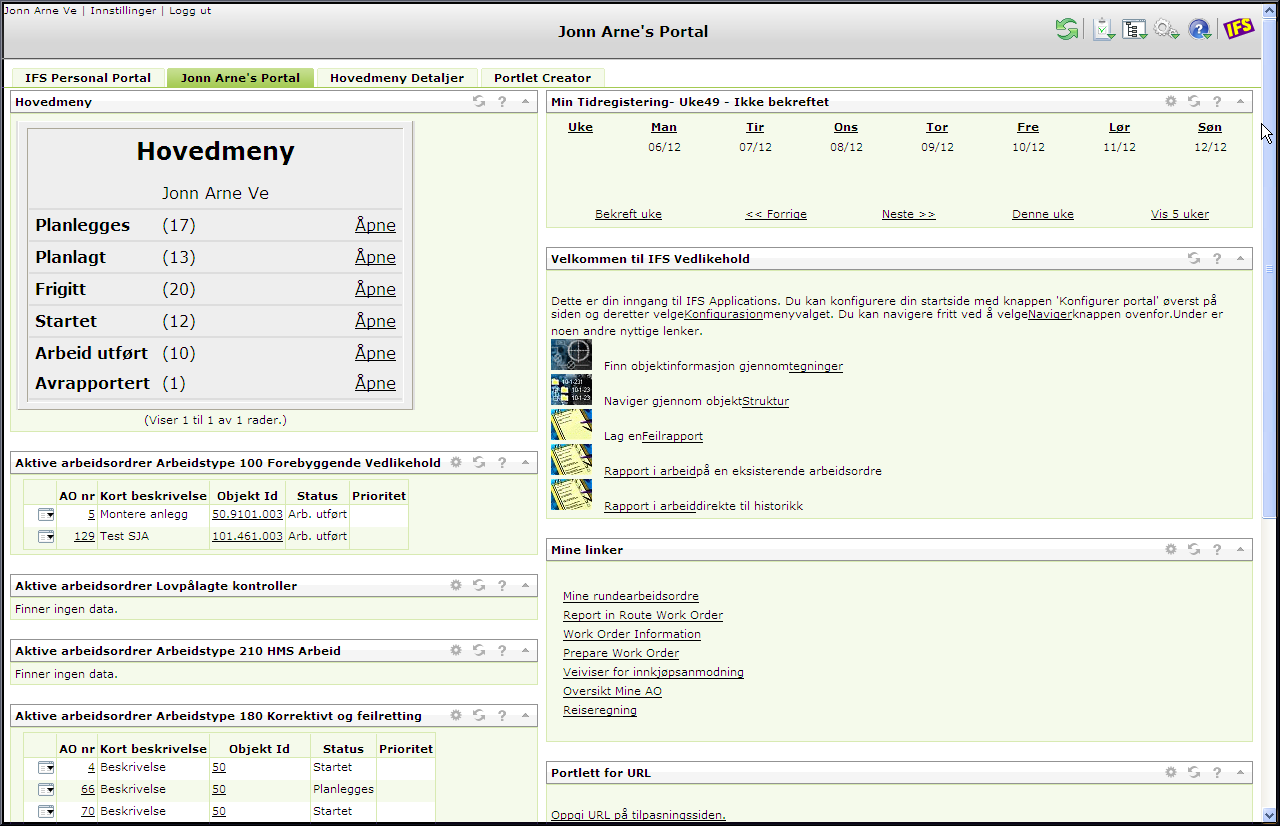Screen dimensions: 1280x826
Task: Refresh the Min Tidregistering portlet
Action: click(x=1194, y=101)
